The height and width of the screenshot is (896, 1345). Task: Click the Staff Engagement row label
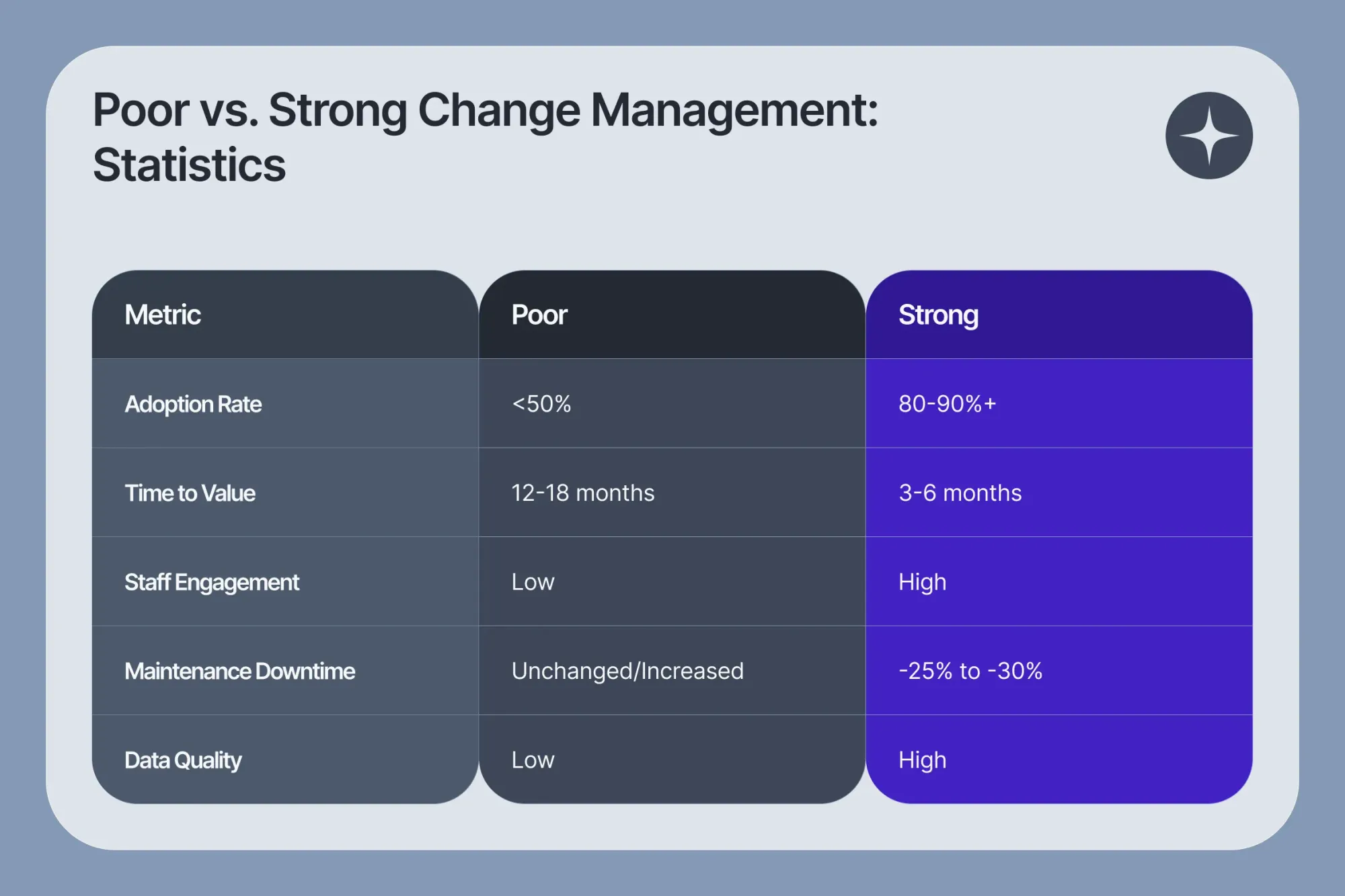click(x=212, y=582)
